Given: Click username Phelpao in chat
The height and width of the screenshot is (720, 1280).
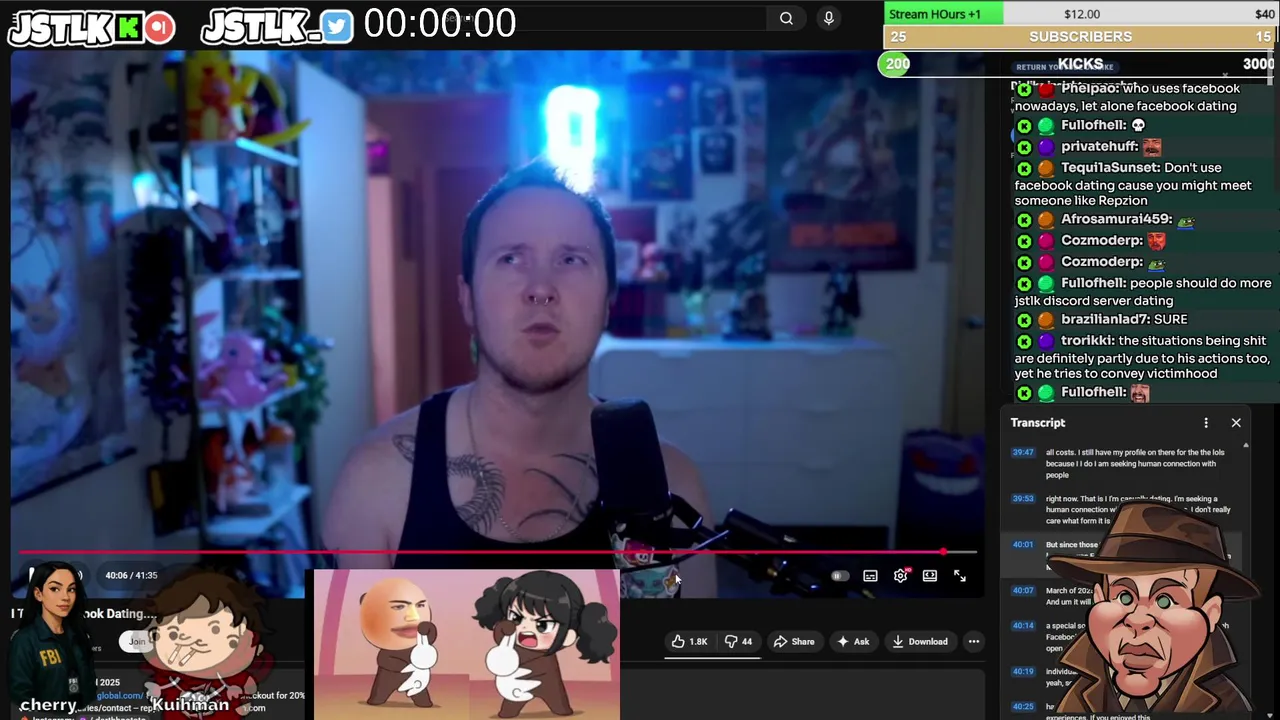Looking at the screenshot, I should click(x=1089, y=88).
